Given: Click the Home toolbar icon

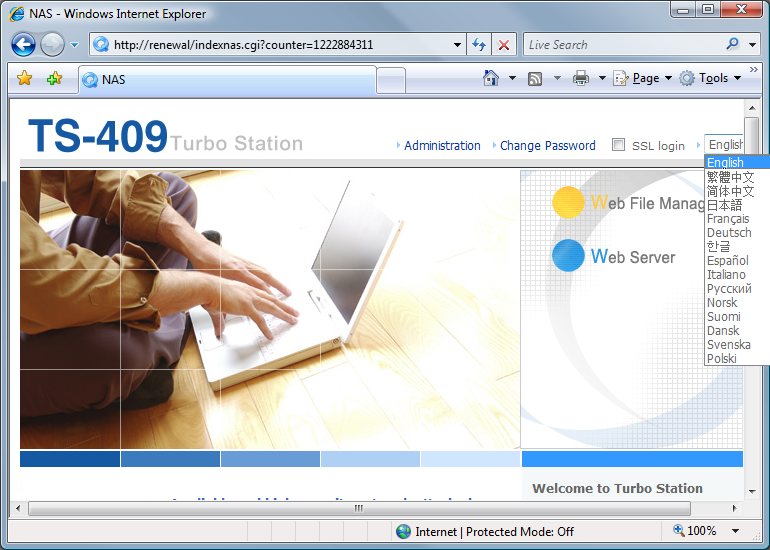Looking at the screenshot, I should pos(491,78).
